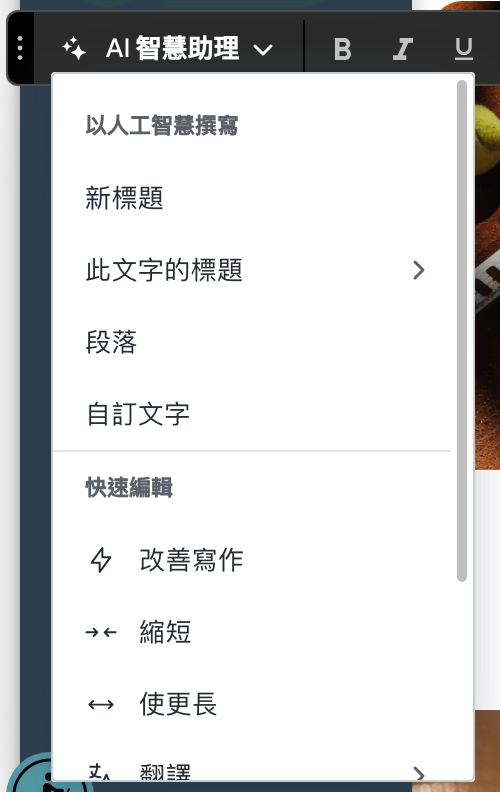Click the Bold formatting icon
The image size is (500, 792).
[342, 49]
